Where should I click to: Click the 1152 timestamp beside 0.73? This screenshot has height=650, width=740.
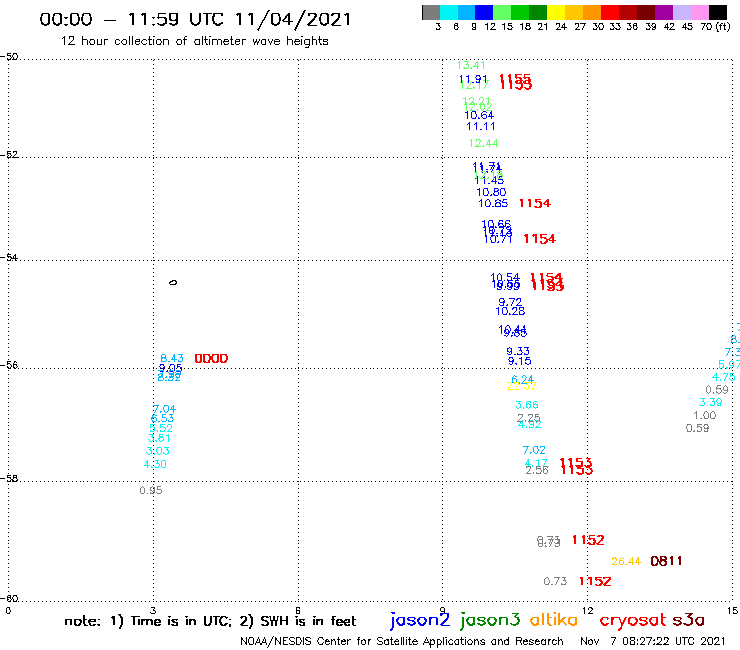[595, 581]
